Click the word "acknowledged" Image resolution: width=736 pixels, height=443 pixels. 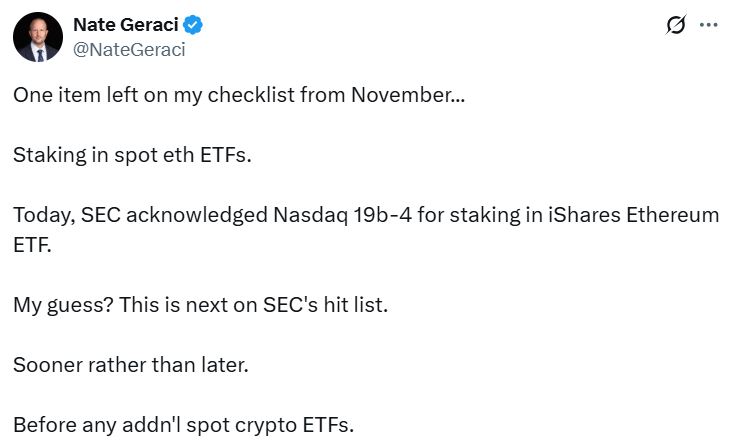click(206, 215)
